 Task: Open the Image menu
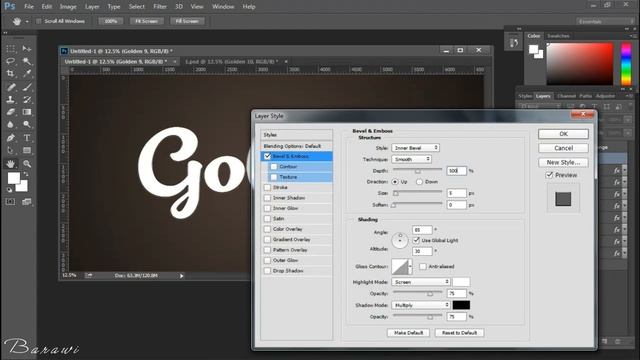pyautogui.click(x=68, y=7)
